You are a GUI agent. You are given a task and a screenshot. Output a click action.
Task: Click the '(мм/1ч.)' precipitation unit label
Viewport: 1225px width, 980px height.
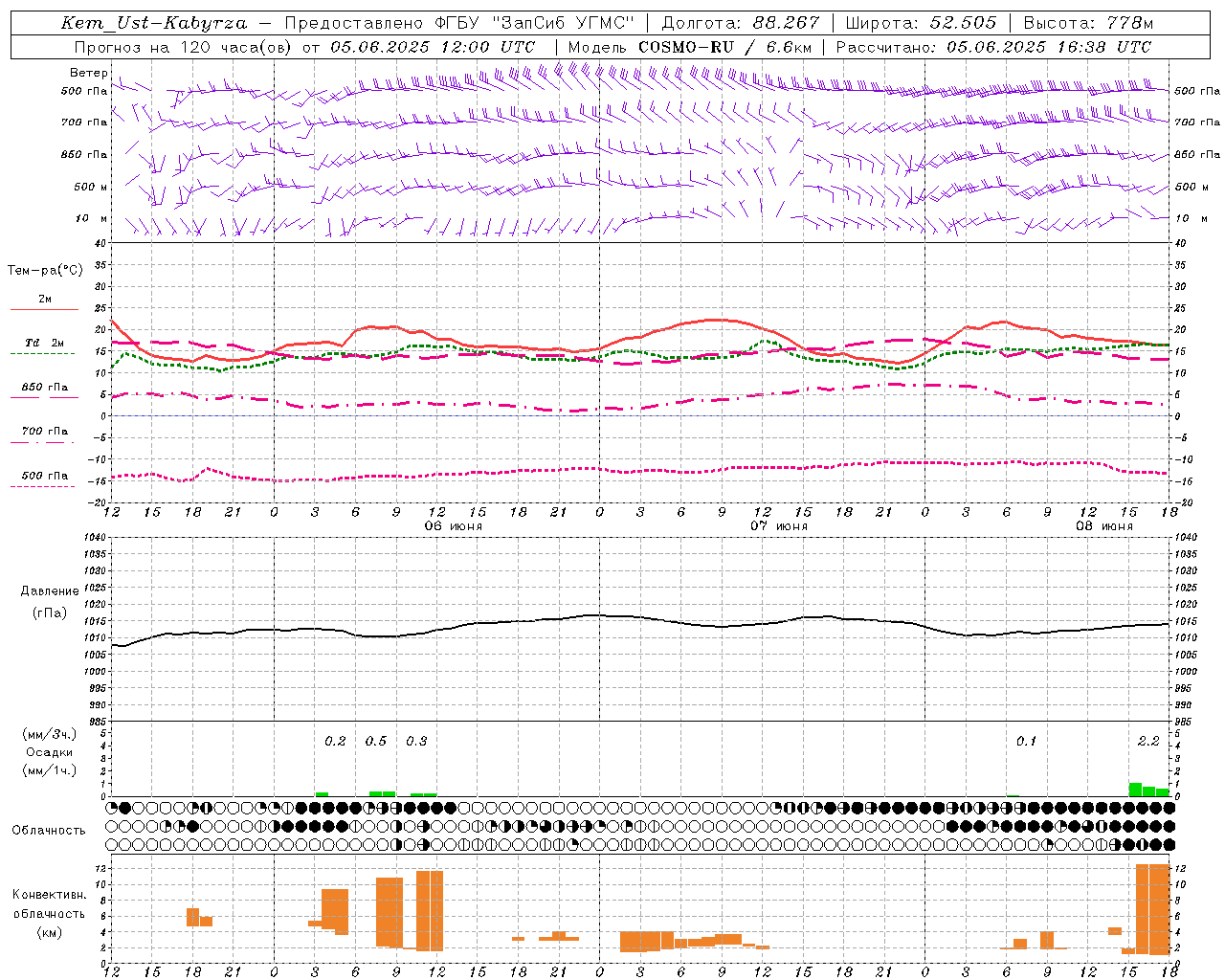[x=50, y=769]
